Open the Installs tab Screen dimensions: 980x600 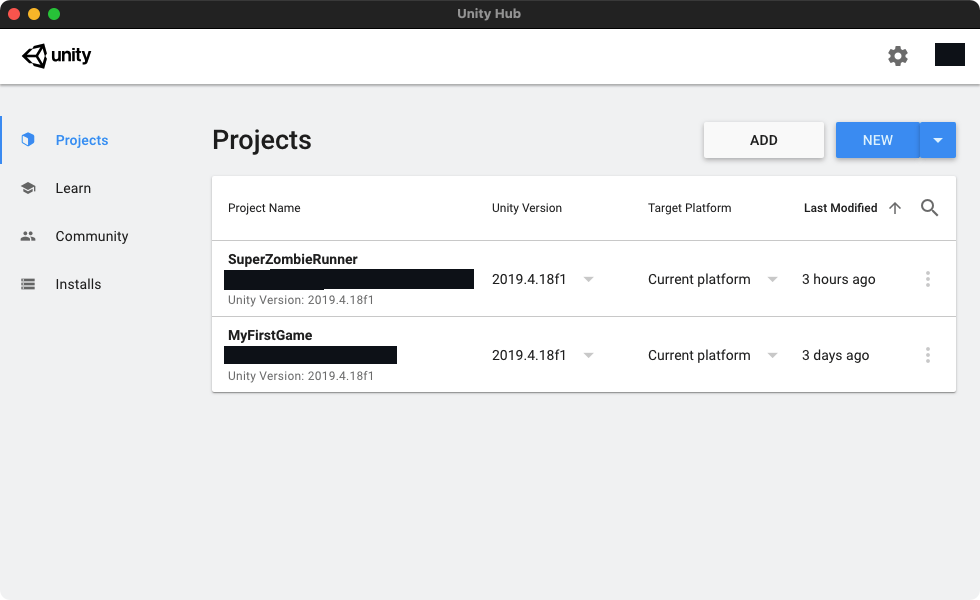click(x=78, y=284)
